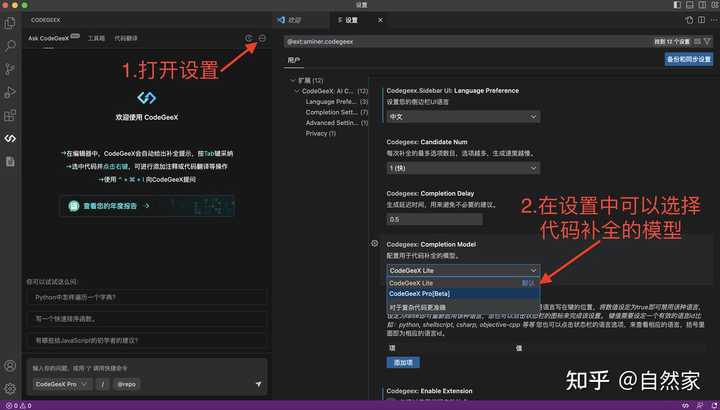Toggle panel layout icon in title bar
The width and height of the screenshot is (720, 410).
point(690,5)
